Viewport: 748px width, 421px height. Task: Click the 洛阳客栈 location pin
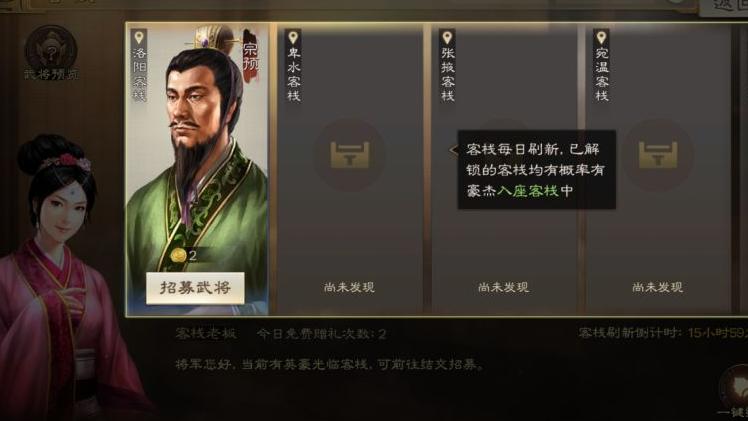pos(139,37)
